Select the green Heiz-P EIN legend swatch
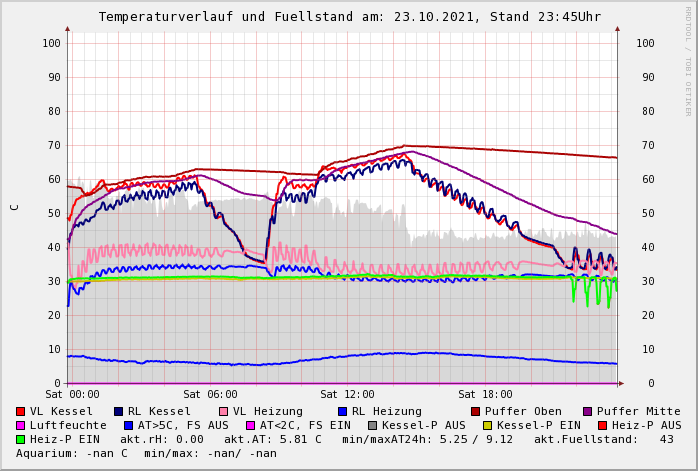Viewport: 698px width, 471px height. click(x=21, y=439)
